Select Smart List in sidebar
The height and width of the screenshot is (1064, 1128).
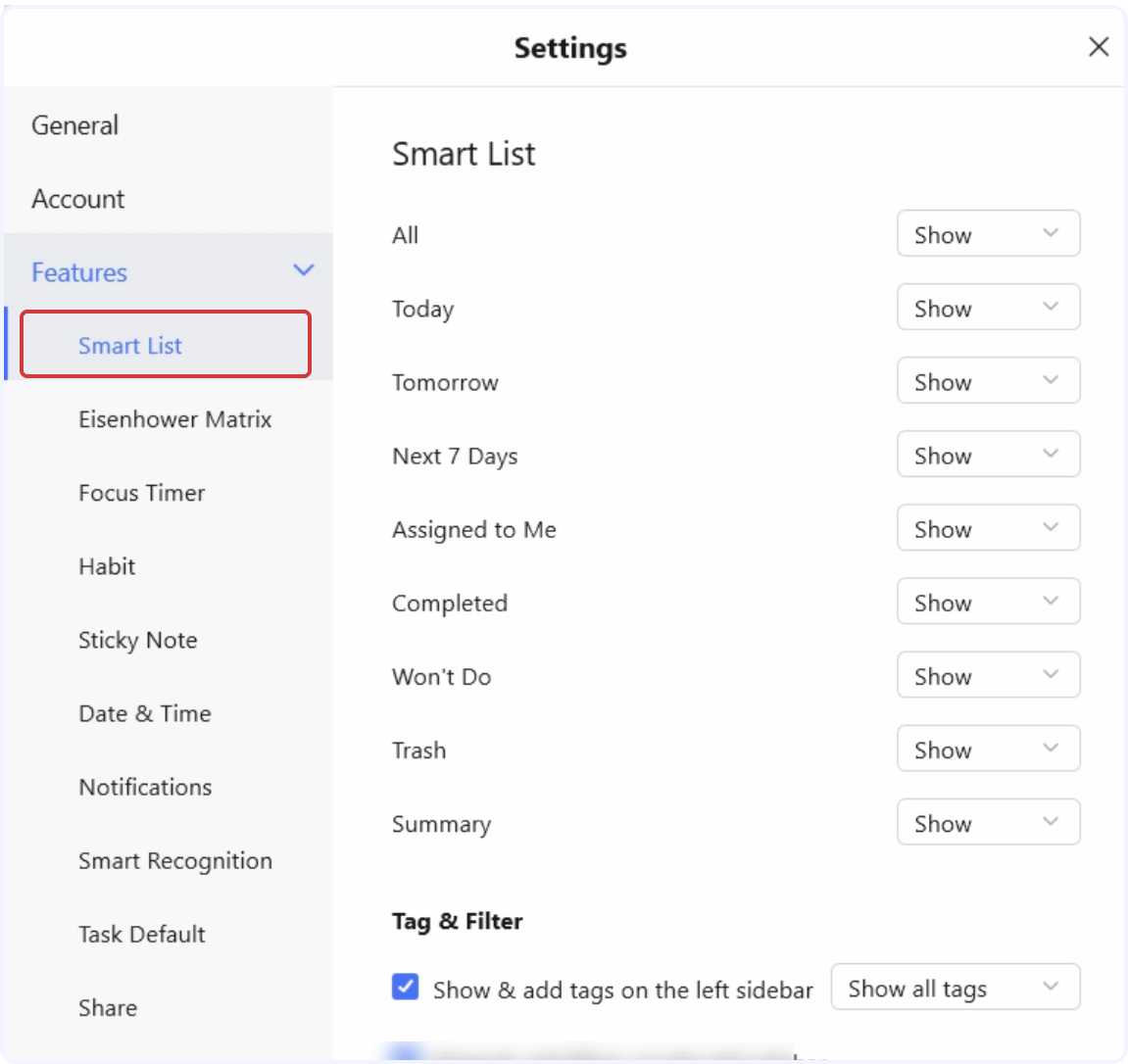click(x=129, y=345)
